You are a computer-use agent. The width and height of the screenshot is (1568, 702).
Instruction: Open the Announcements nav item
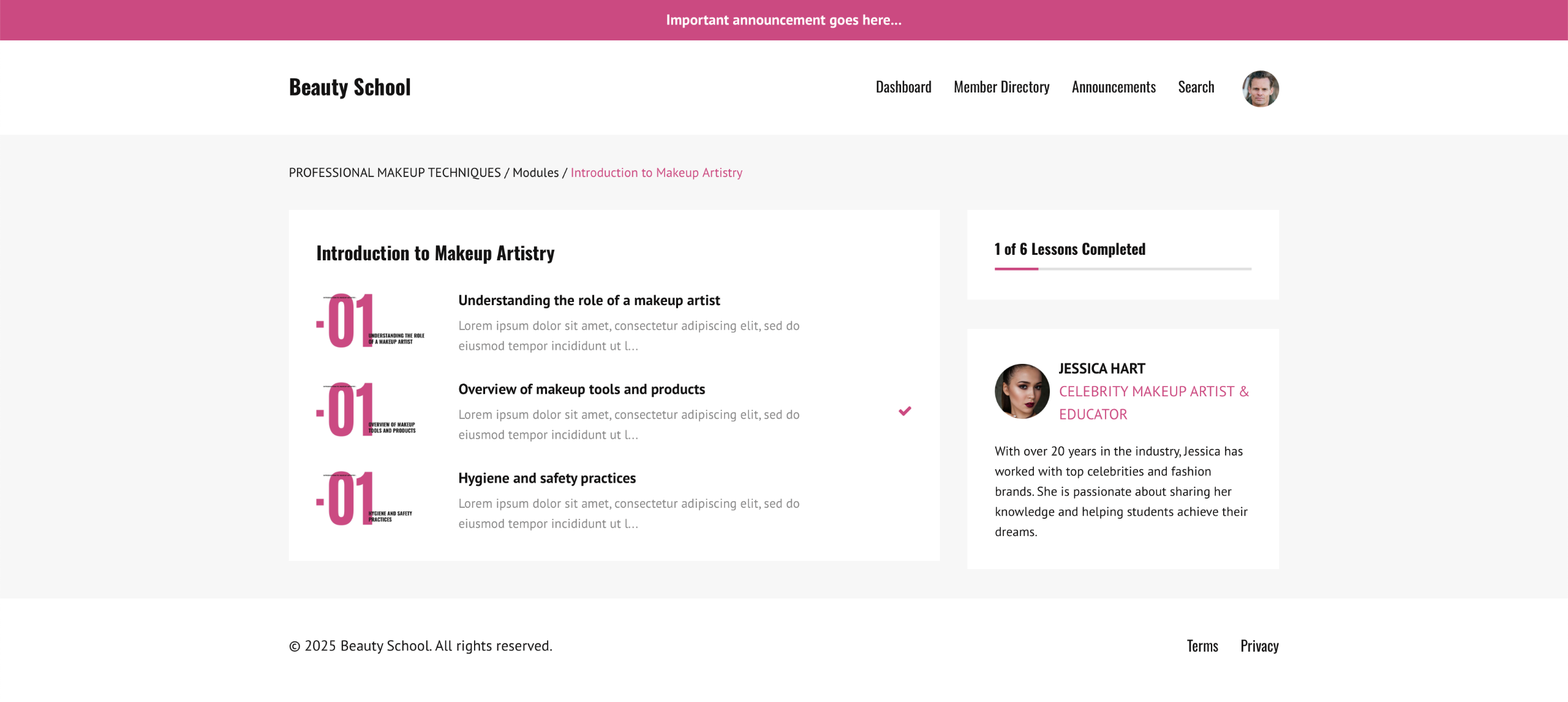pyautogui.click(x=1114, y=87)
